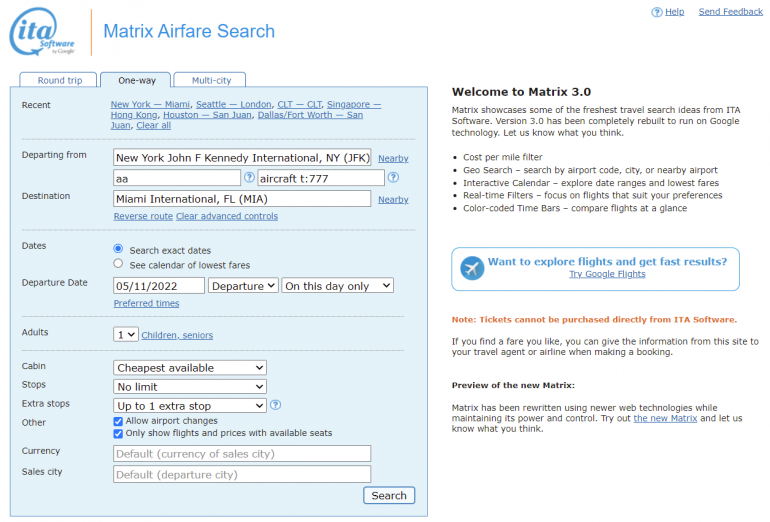Click help icon beside the 'aa' routing field

click(x=249, y=178)
